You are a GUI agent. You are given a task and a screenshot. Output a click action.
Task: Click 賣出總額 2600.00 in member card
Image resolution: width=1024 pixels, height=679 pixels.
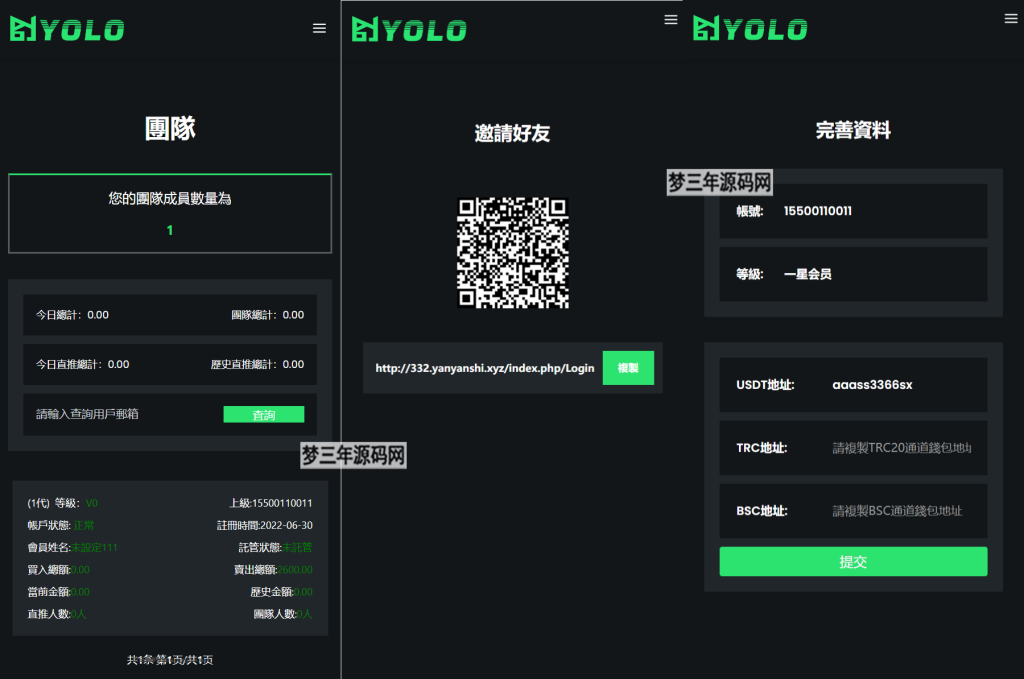[x=273, y=570]
